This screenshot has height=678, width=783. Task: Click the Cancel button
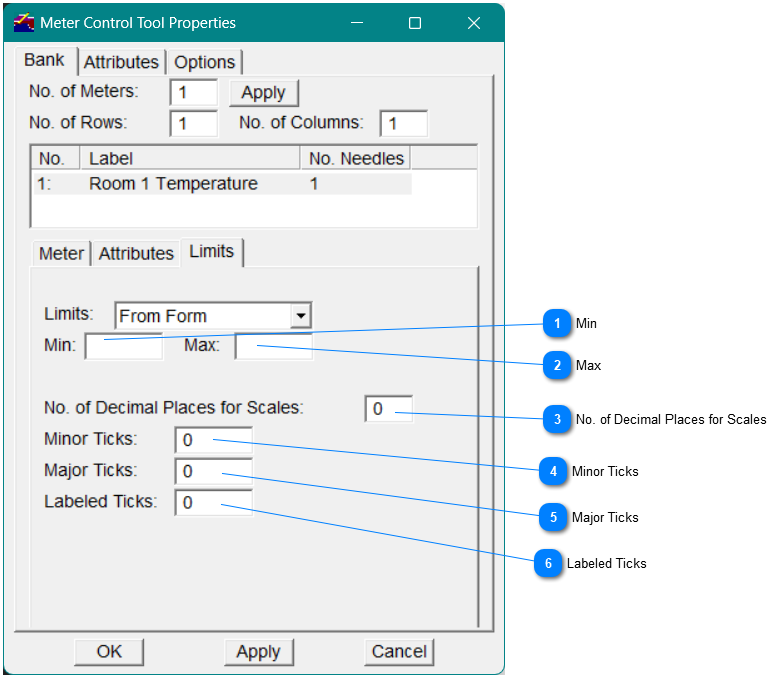click(x=399, y=652)
